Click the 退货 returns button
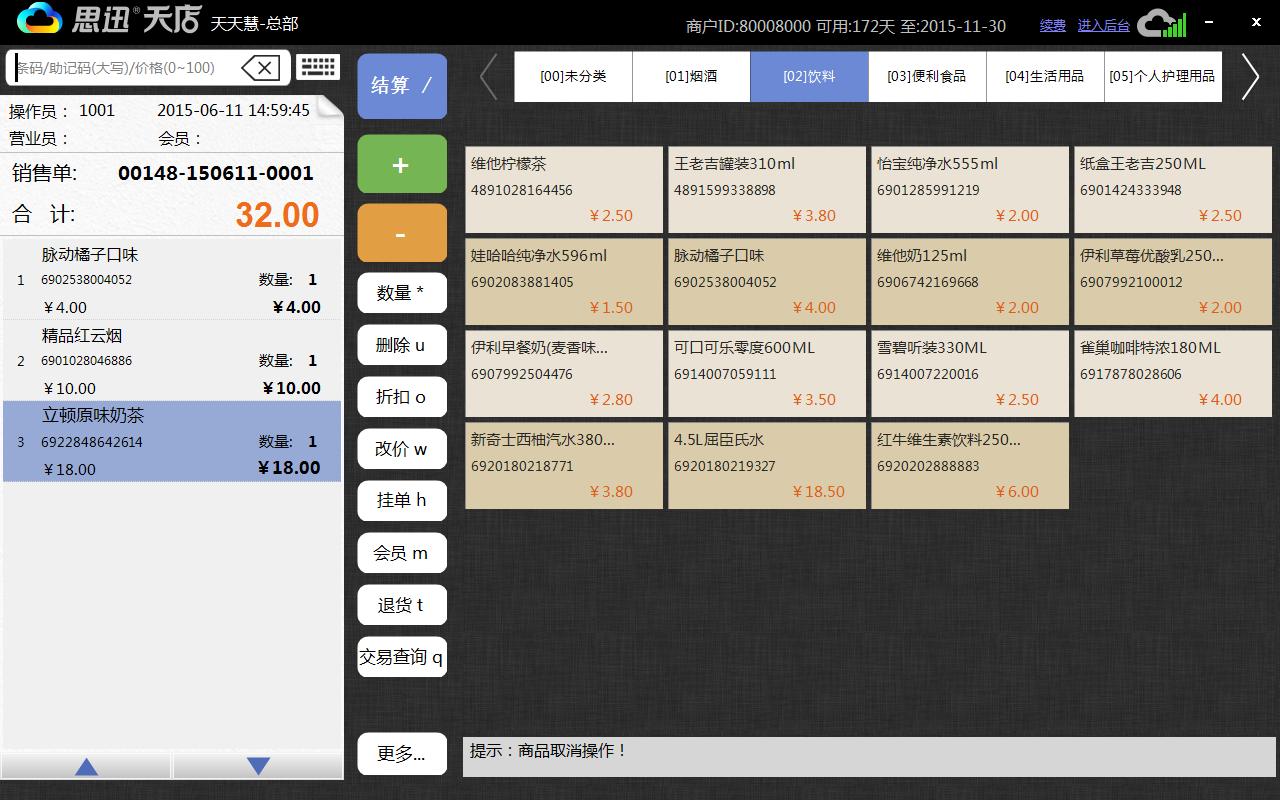The height and width of the screenshot is (800, 1280). click(x=401, y=604)
